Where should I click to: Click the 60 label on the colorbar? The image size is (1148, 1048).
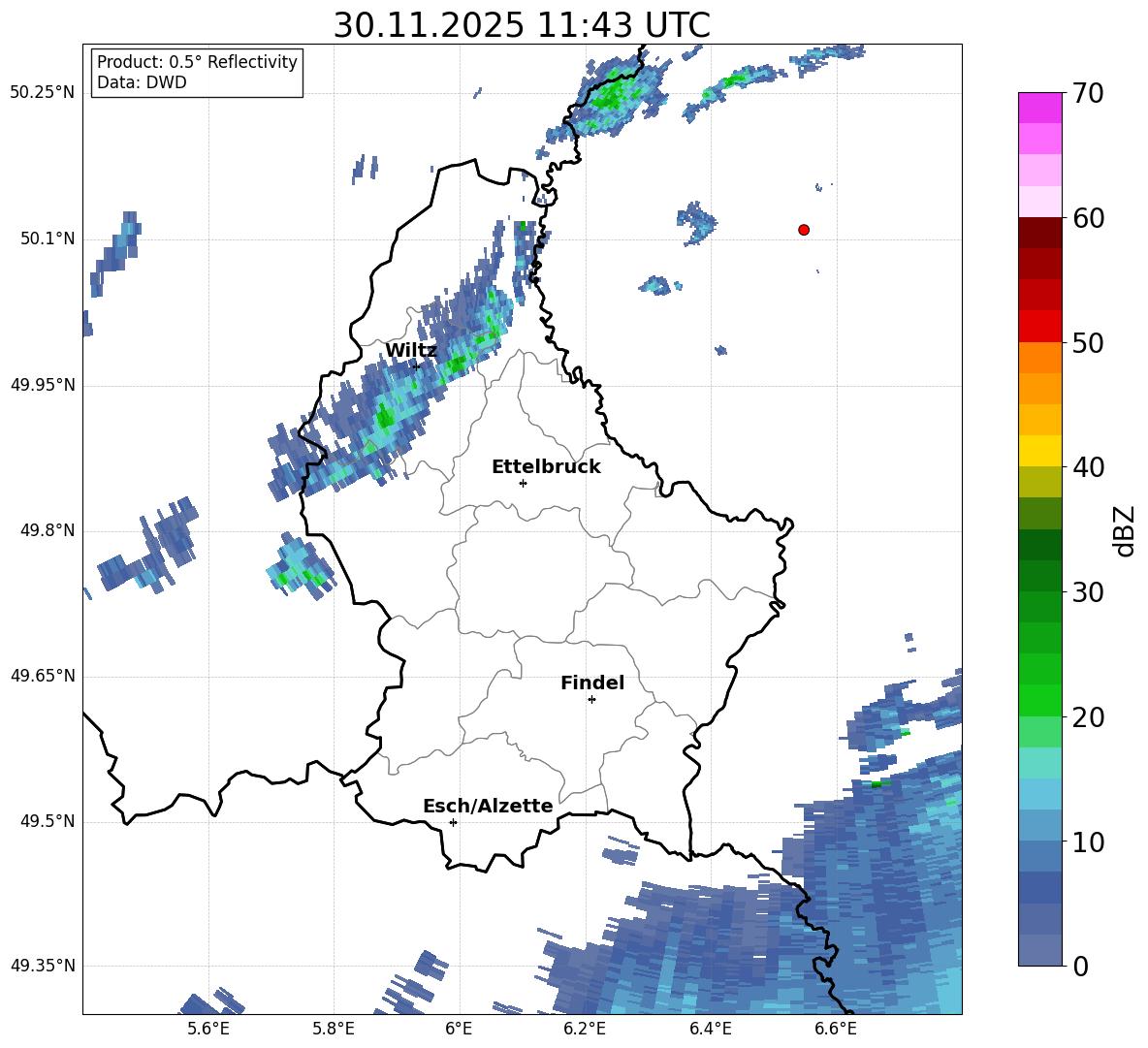1088,218
